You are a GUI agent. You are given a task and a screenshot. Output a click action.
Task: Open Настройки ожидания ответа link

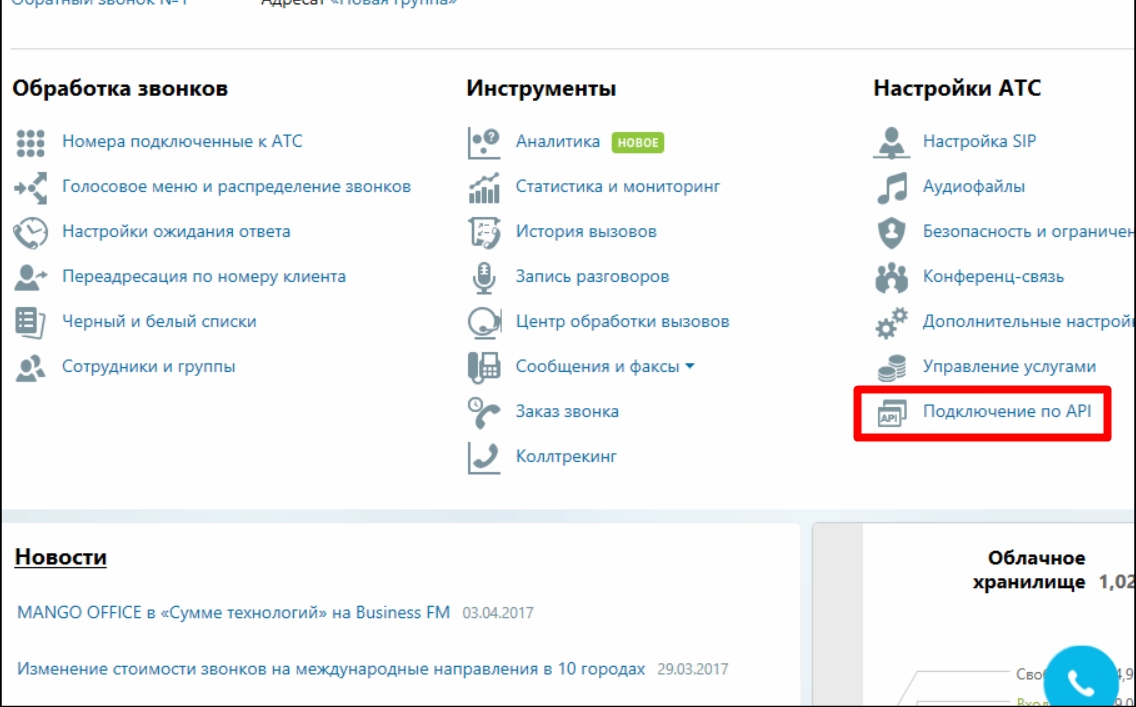pyautogui.click(x=176, y=232)
